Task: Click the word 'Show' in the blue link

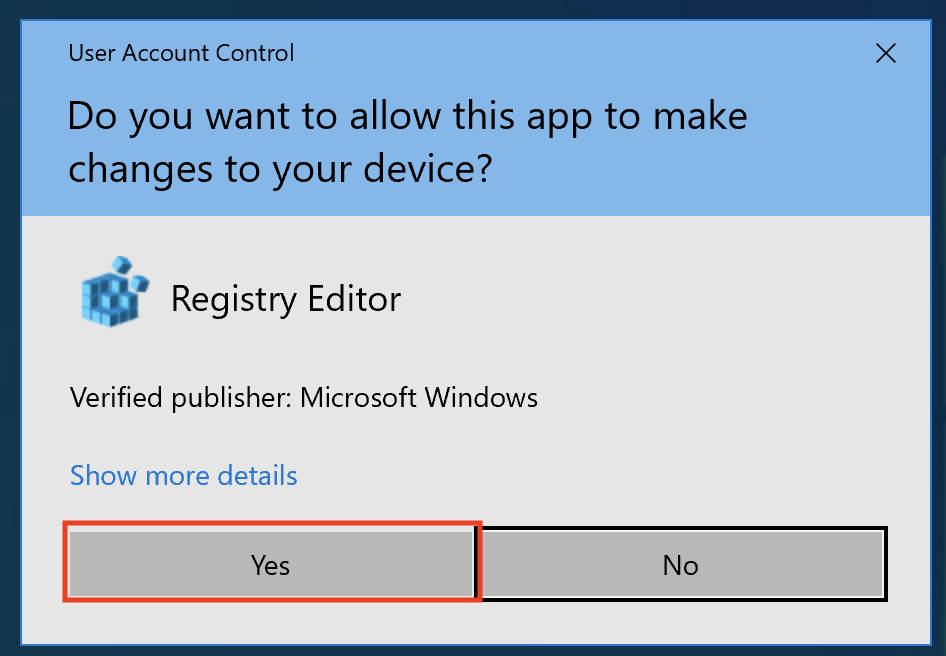Action: [104, 476]
